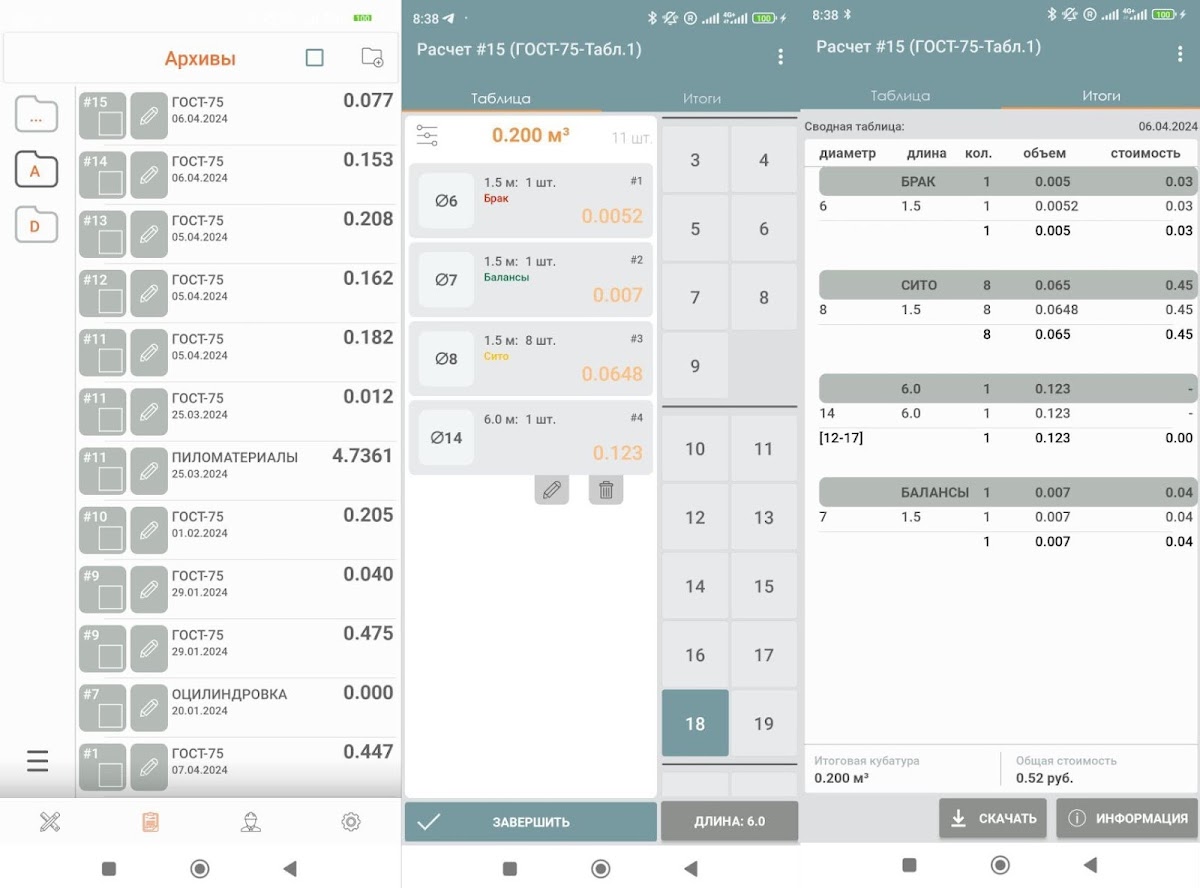Open three-dot menu in right Расчет #15 header
The image size is (1200, 888).
(x=1181, y=55)
